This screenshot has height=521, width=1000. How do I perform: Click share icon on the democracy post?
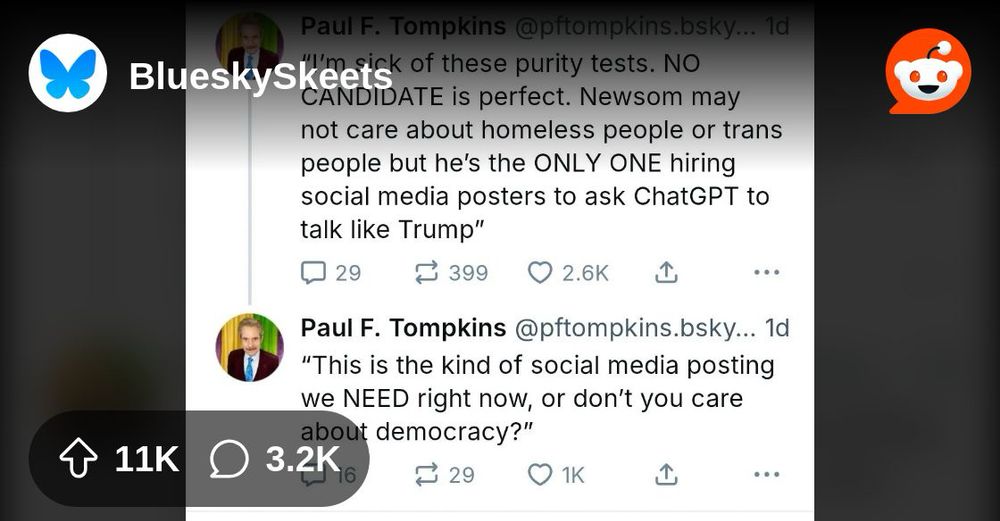click(666, 474)
